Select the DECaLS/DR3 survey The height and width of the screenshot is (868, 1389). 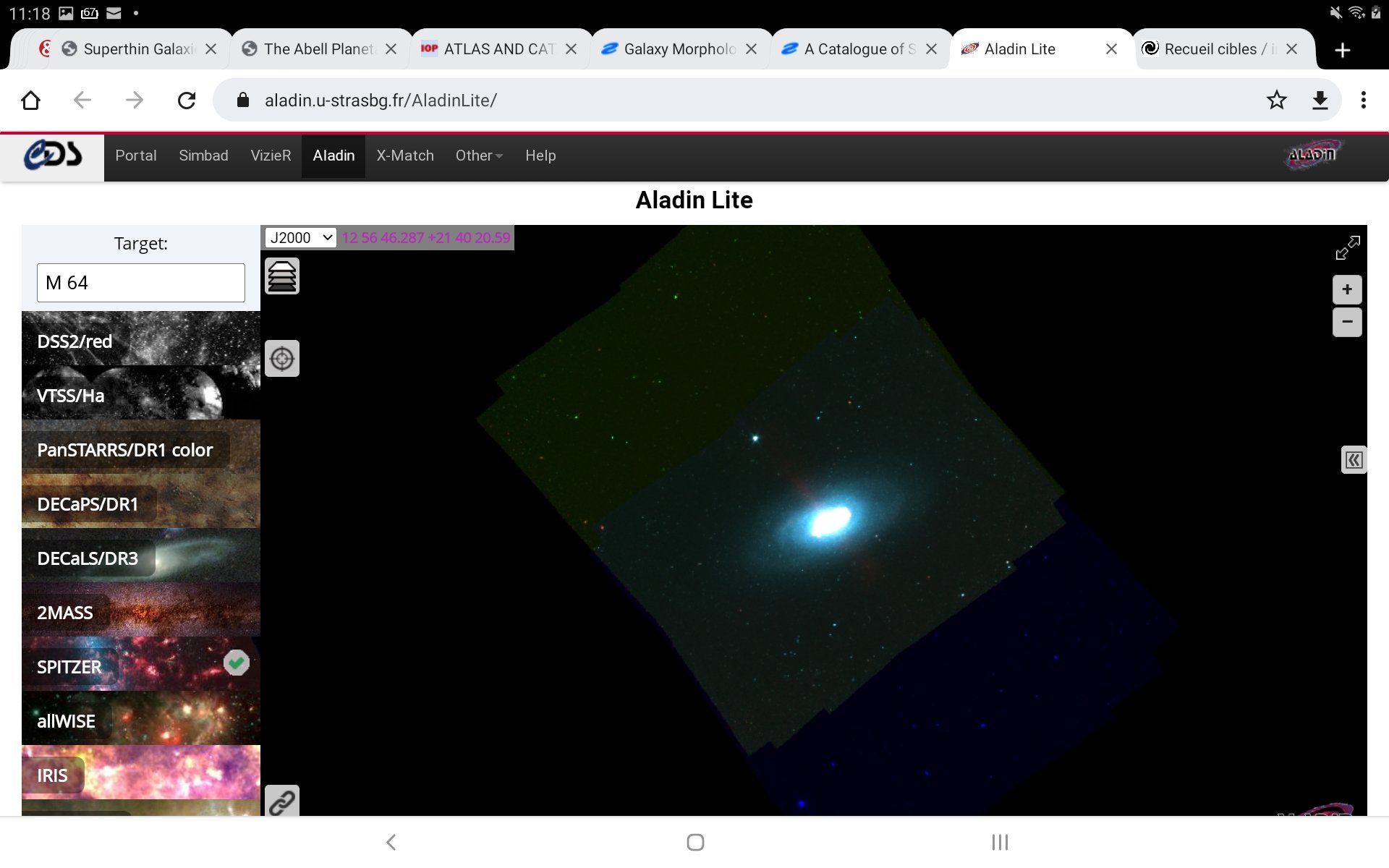point(141,556)
